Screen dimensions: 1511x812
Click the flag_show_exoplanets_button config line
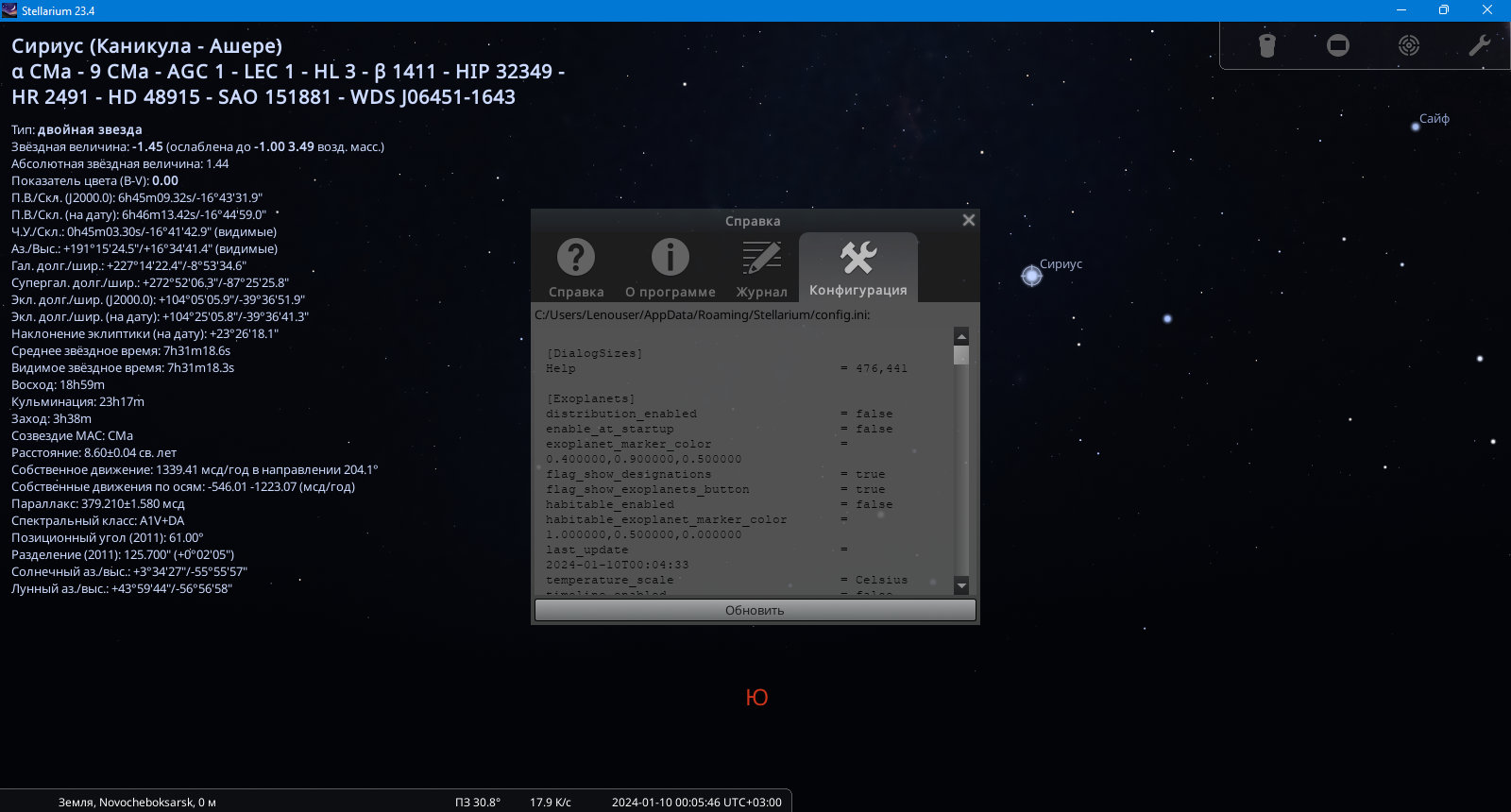pos(715,489)
